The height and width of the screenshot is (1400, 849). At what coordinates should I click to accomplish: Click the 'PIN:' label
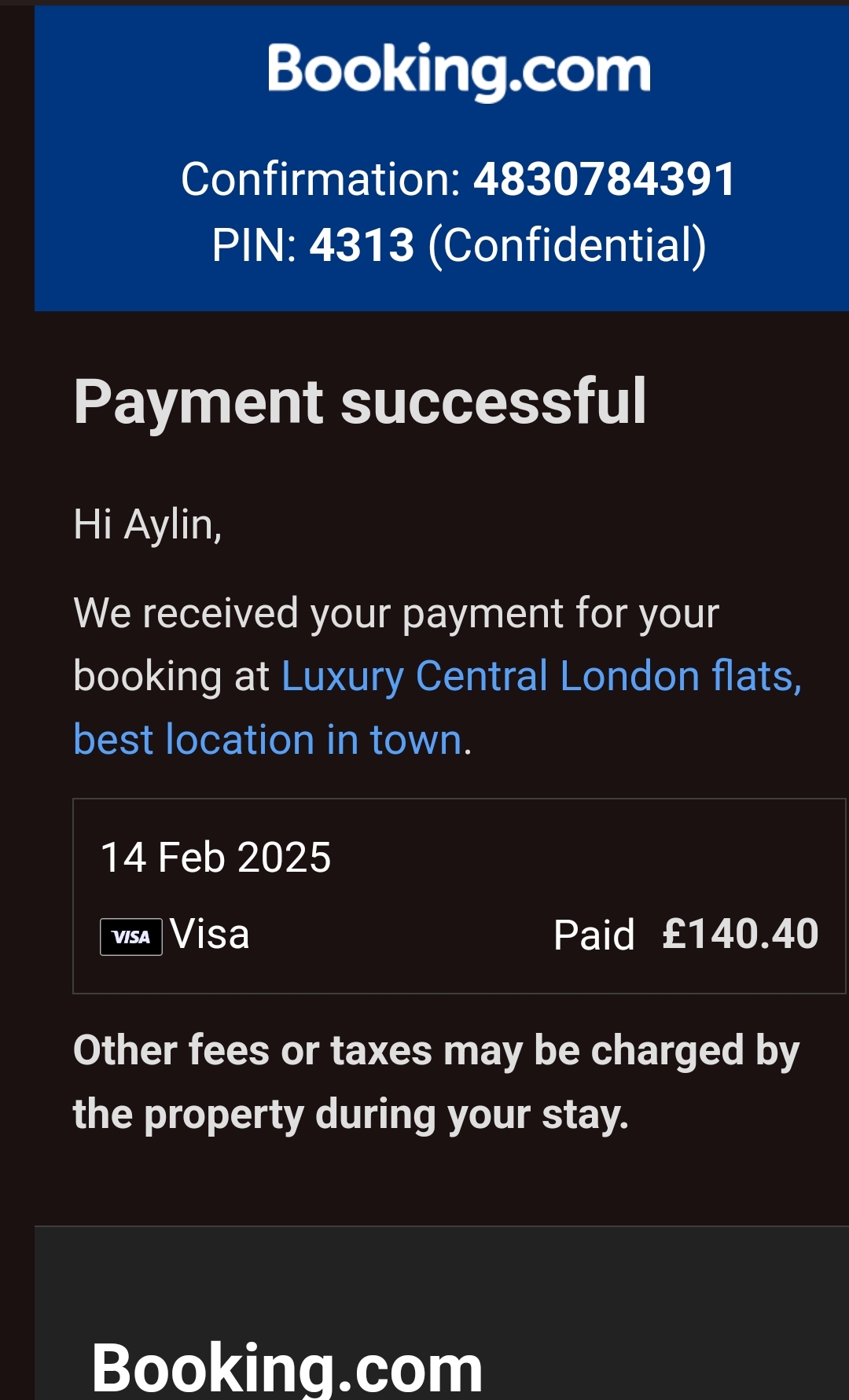[x=253, y=245]
